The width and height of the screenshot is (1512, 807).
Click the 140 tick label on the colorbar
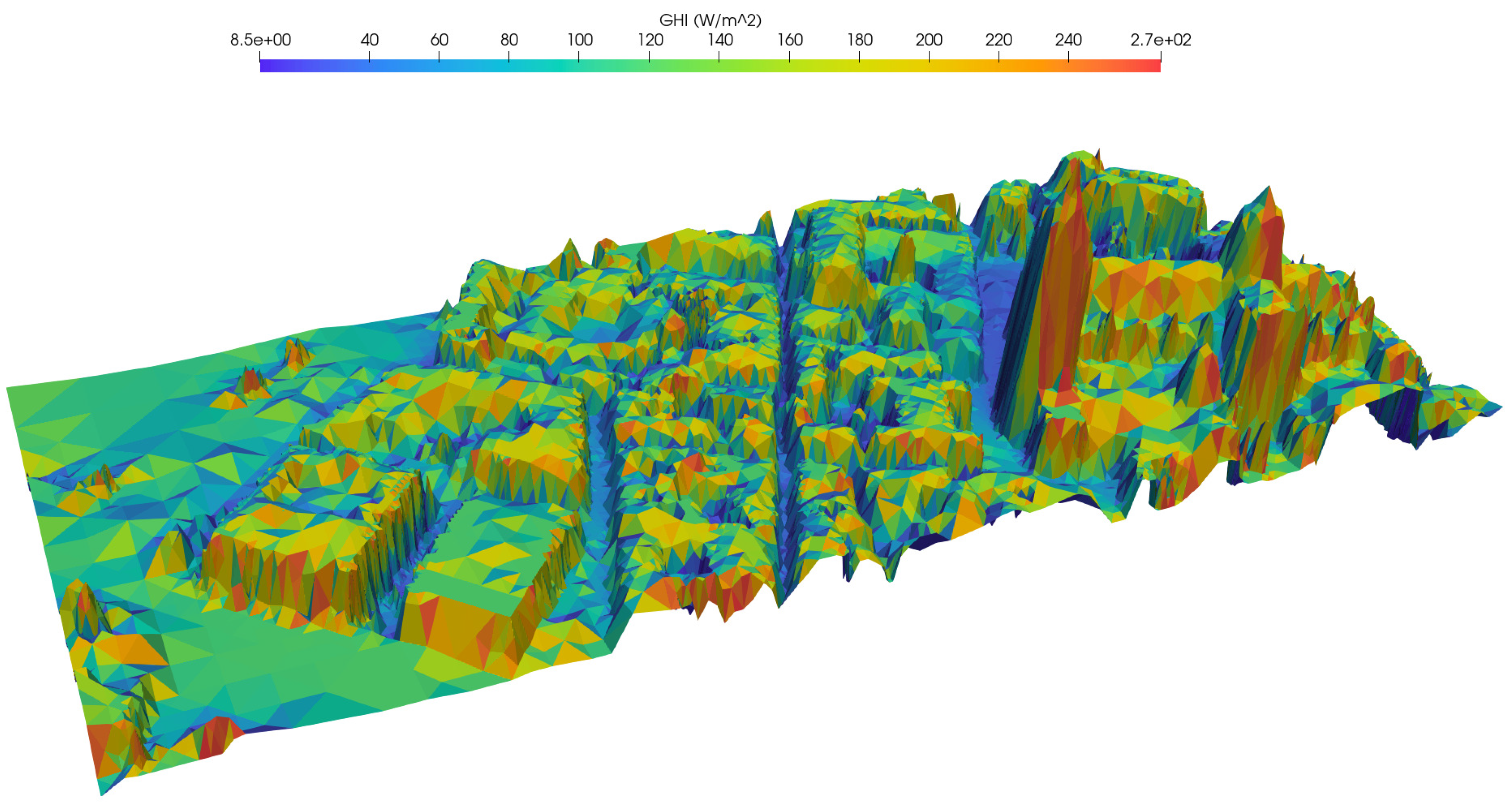(720, 40)
